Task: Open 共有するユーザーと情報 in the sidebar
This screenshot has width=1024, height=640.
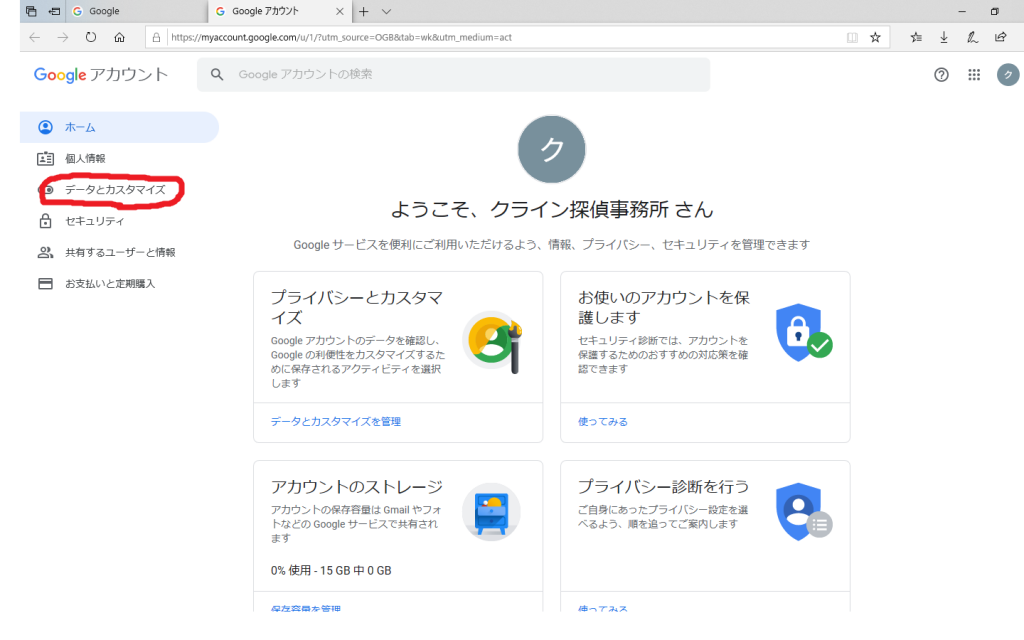Action: click(x=119, y=253)
